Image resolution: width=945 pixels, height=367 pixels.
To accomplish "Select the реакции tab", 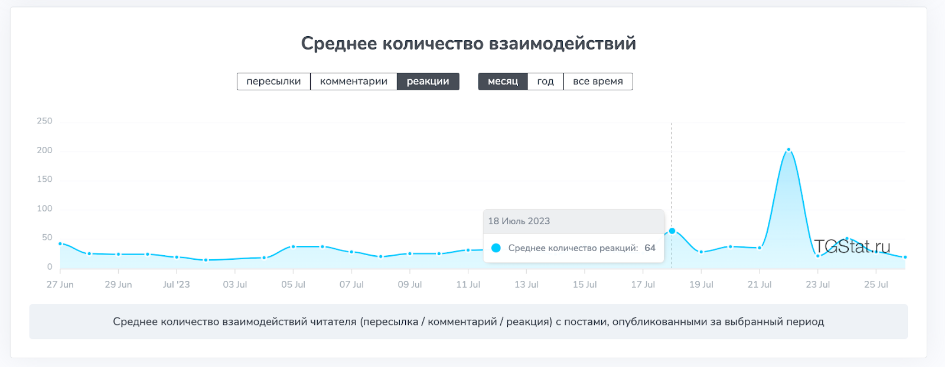I will [x=428, y=81].
